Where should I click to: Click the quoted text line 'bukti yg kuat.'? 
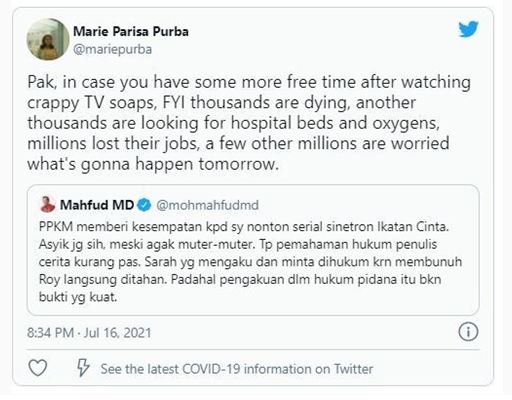tap(78, 297)
